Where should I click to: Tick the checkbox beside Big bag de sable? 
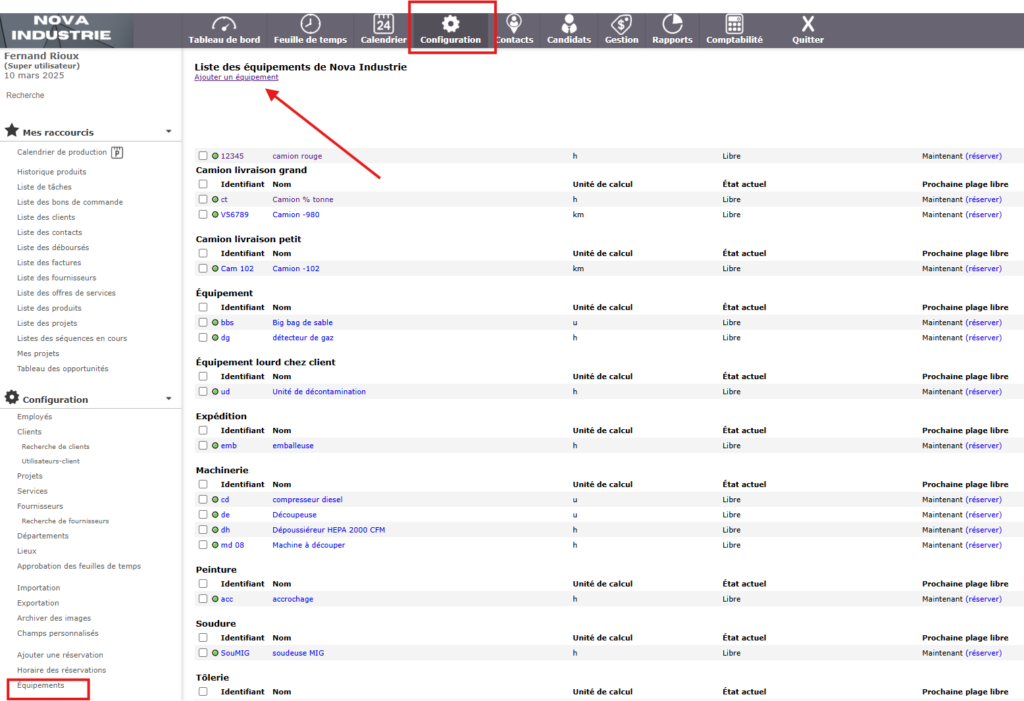pos(203,323)
